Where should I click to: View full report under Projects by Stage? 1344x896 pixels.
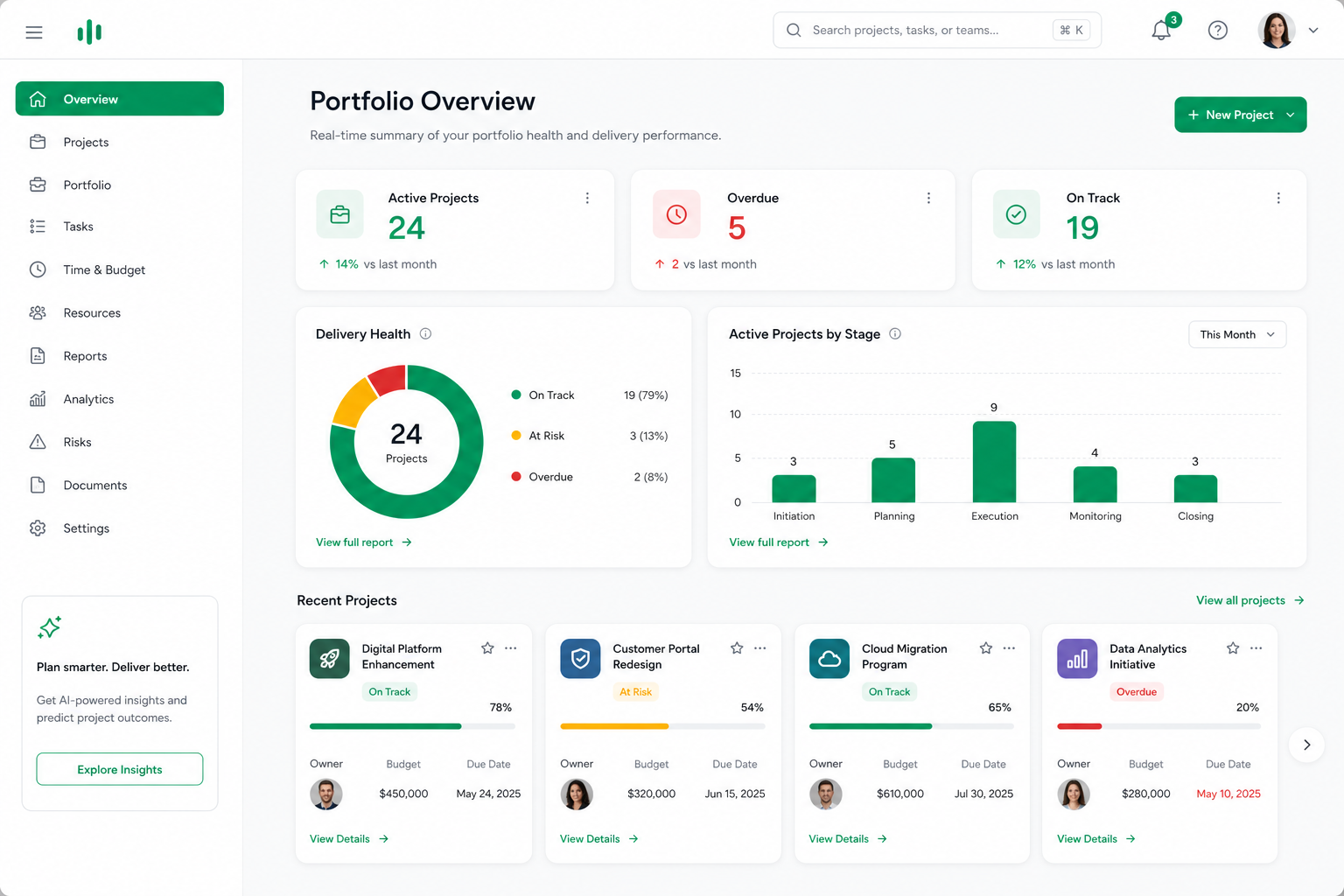pos(778,542)
